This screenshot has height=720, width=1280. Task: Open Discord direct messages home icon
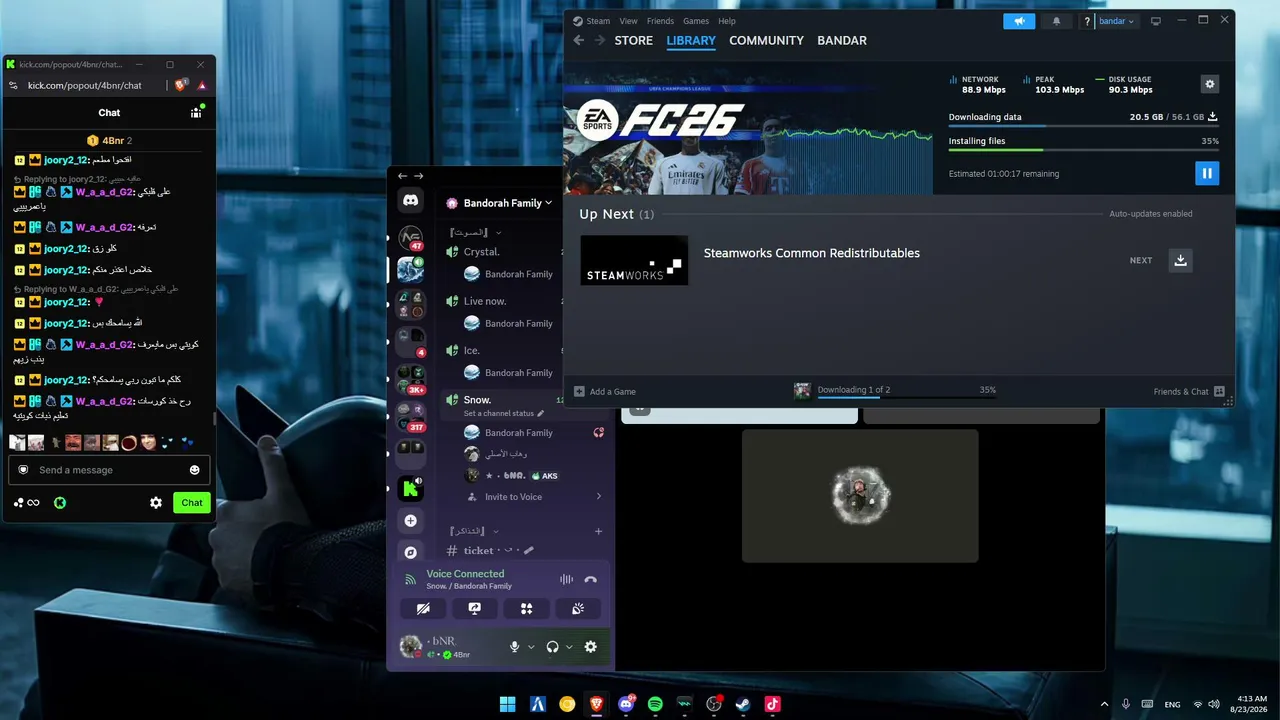tap(411, 201)
